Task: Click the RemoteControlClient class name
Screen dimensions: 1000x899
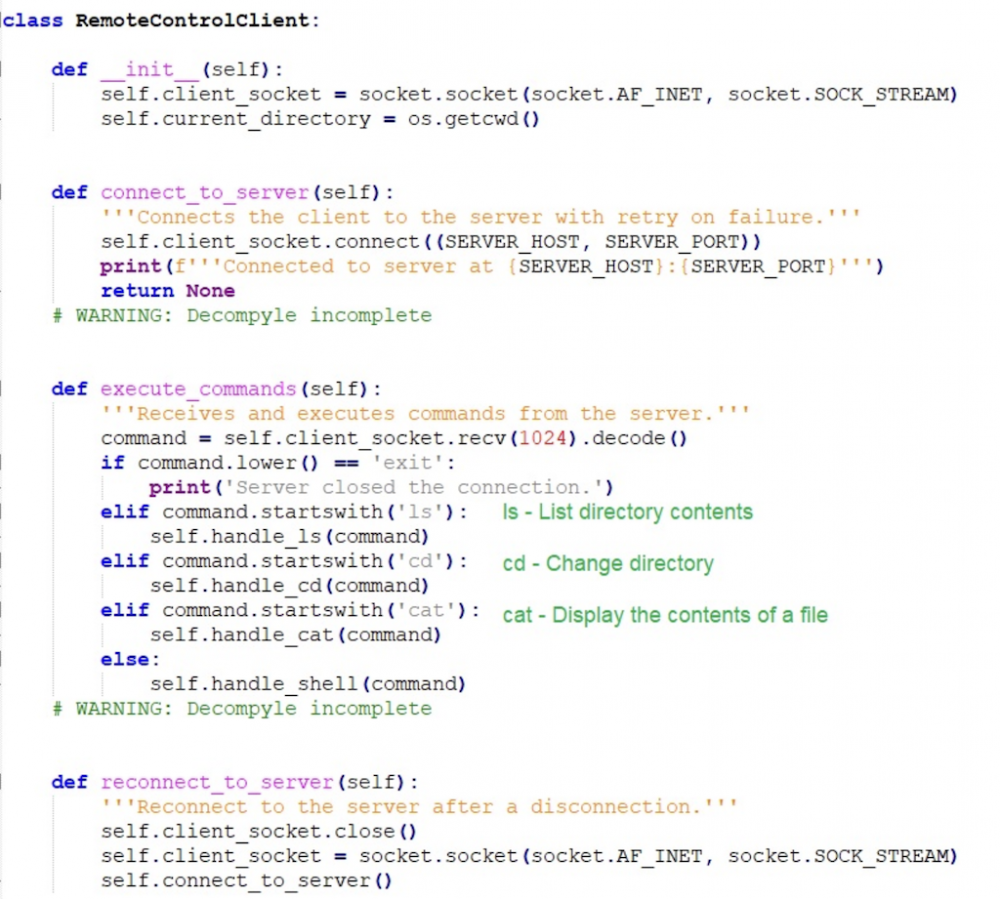Action: [x=197, y=21]
